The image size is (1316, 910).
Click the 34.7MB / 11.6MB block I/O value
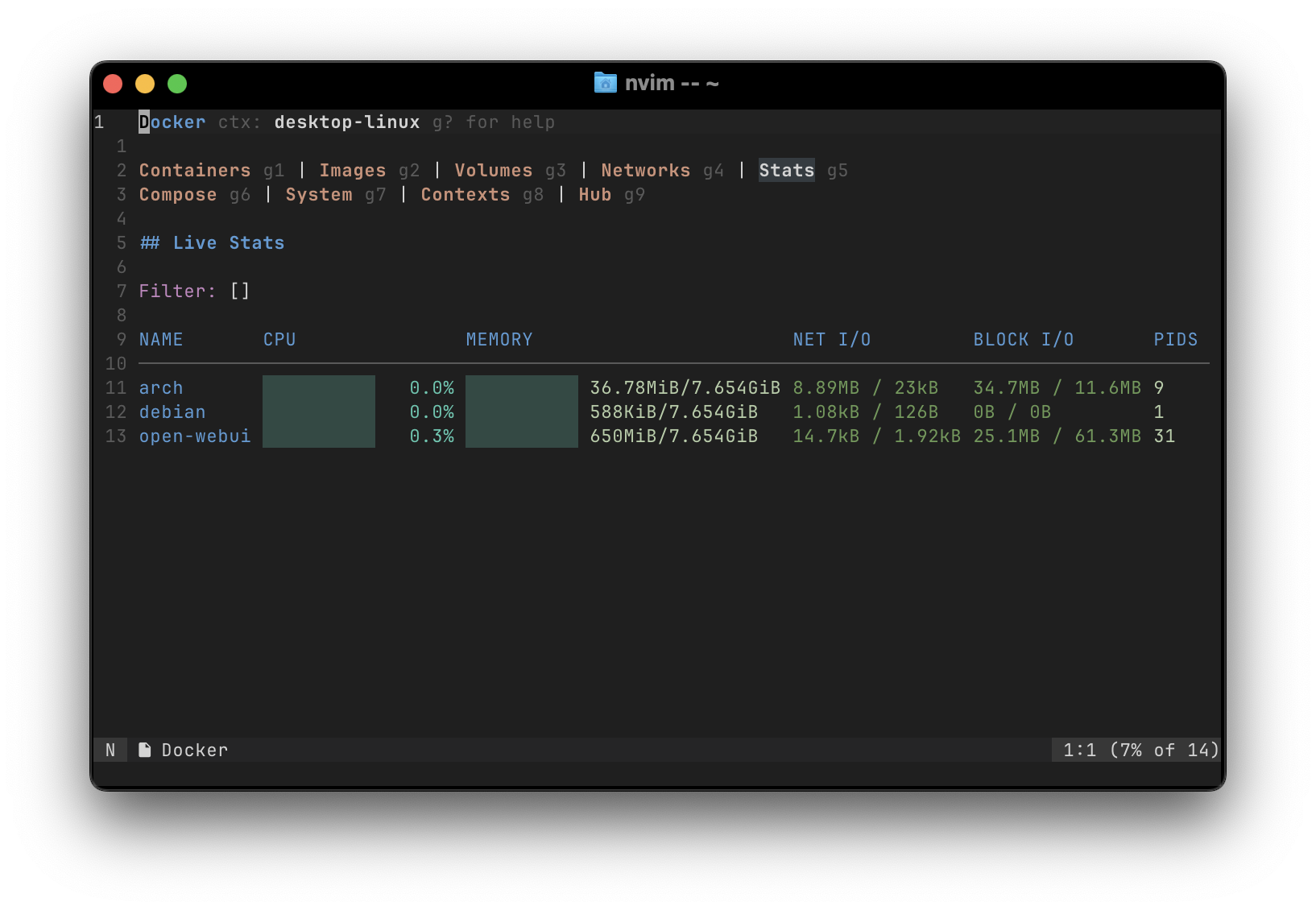coord(1057,388)
